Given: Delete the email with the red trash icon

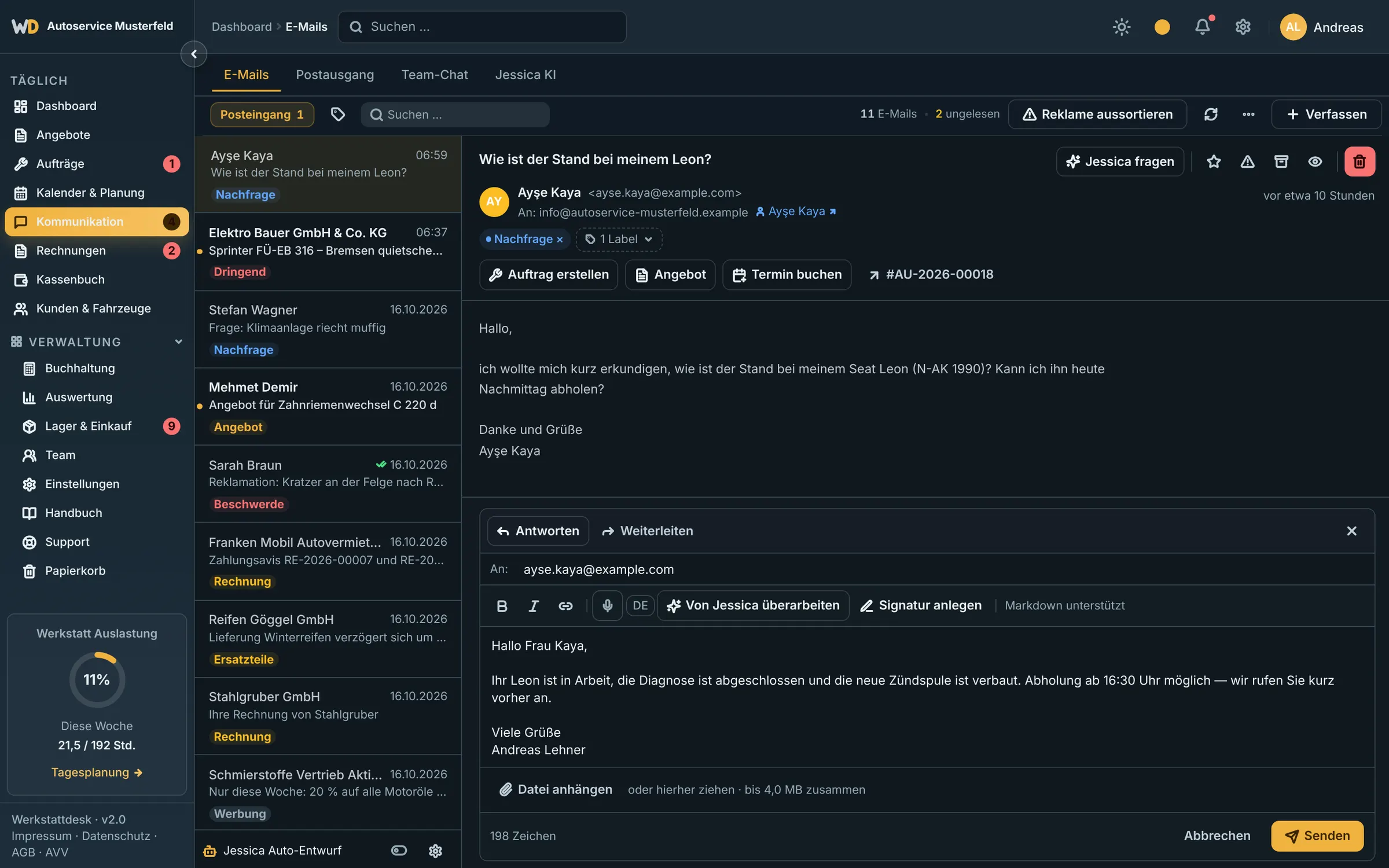Looking at the screenshot, I should tap(1359, 161).
